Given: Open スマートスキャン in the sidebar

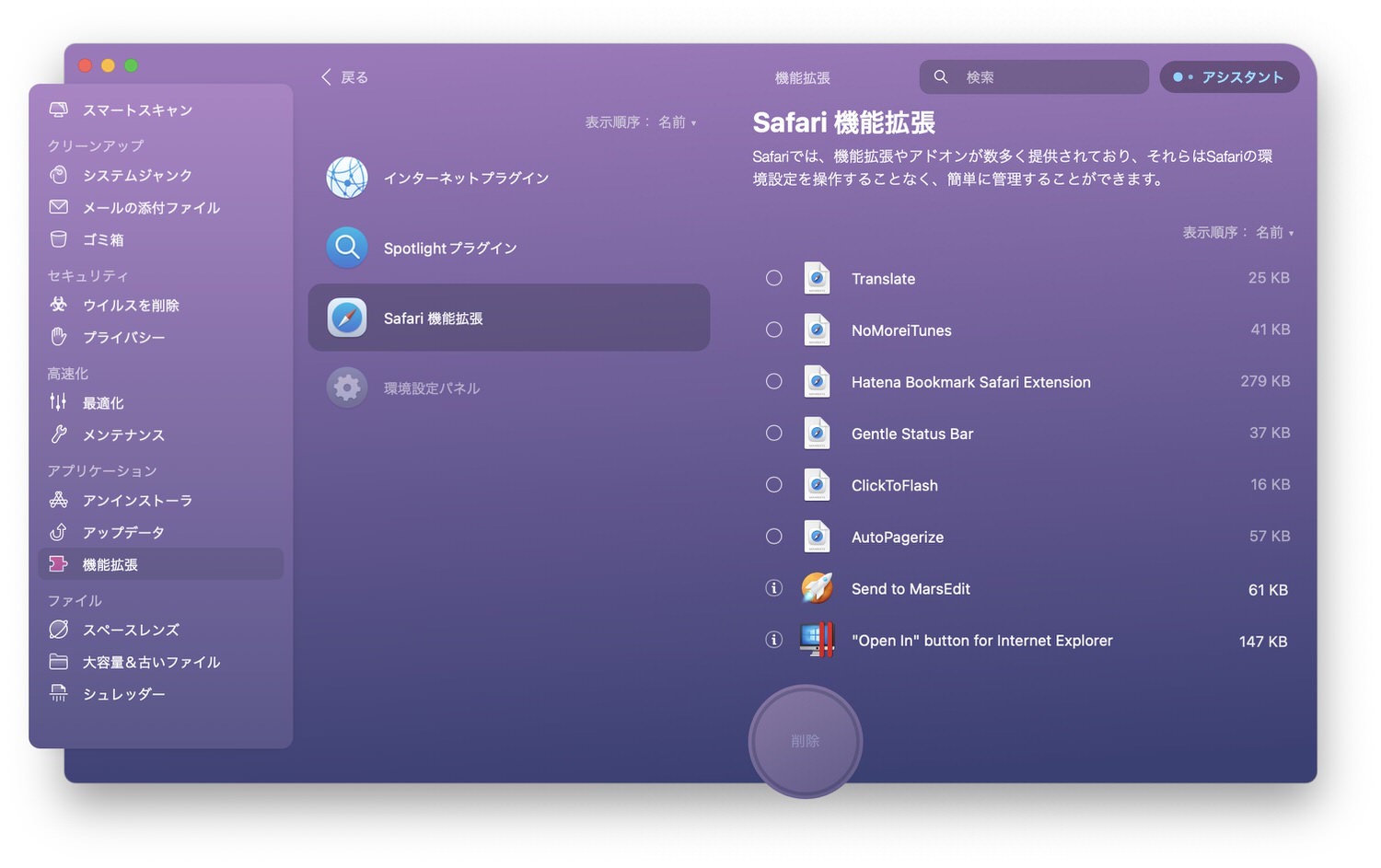Looking at the screenshot, I should tap(161, 110).
